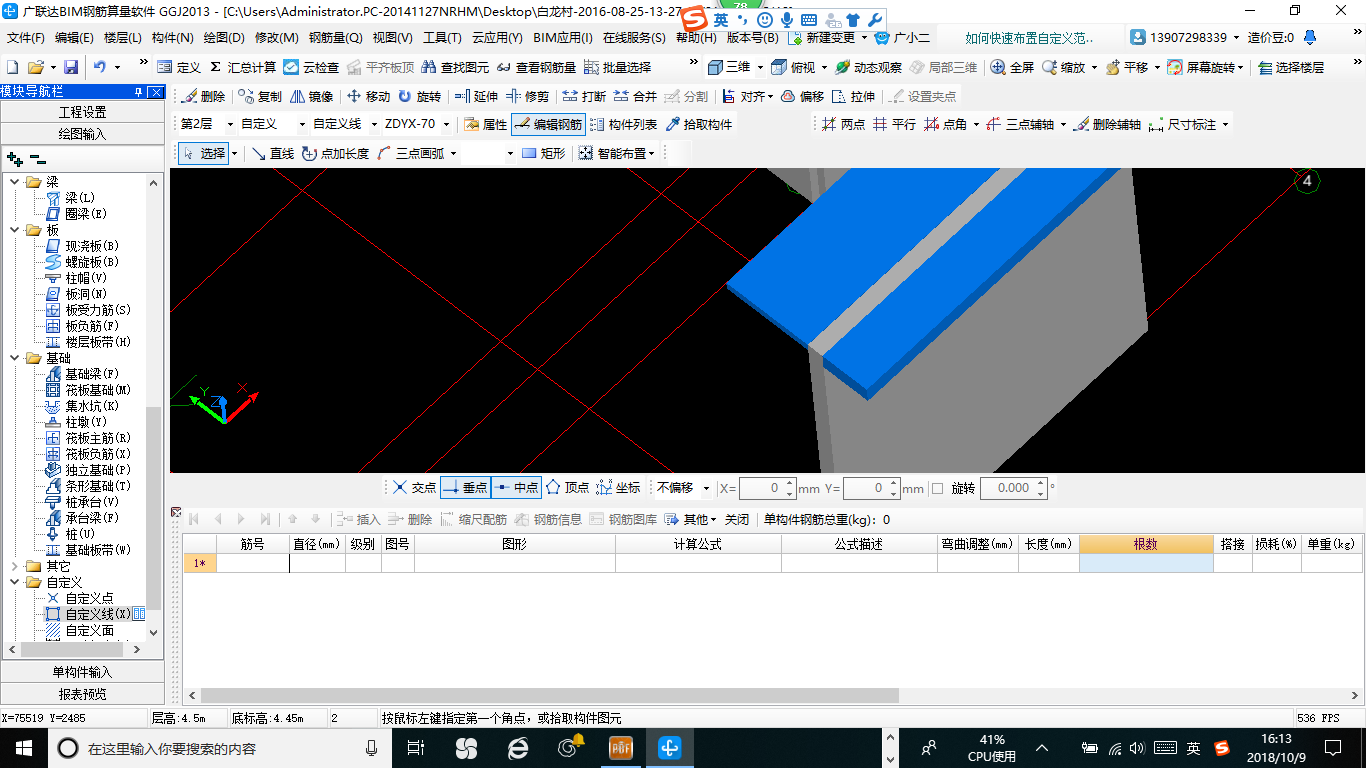Click the rebar table horizontal scrollbar
The height and width of the screenshot is (768, 1366).
[548, 695]
